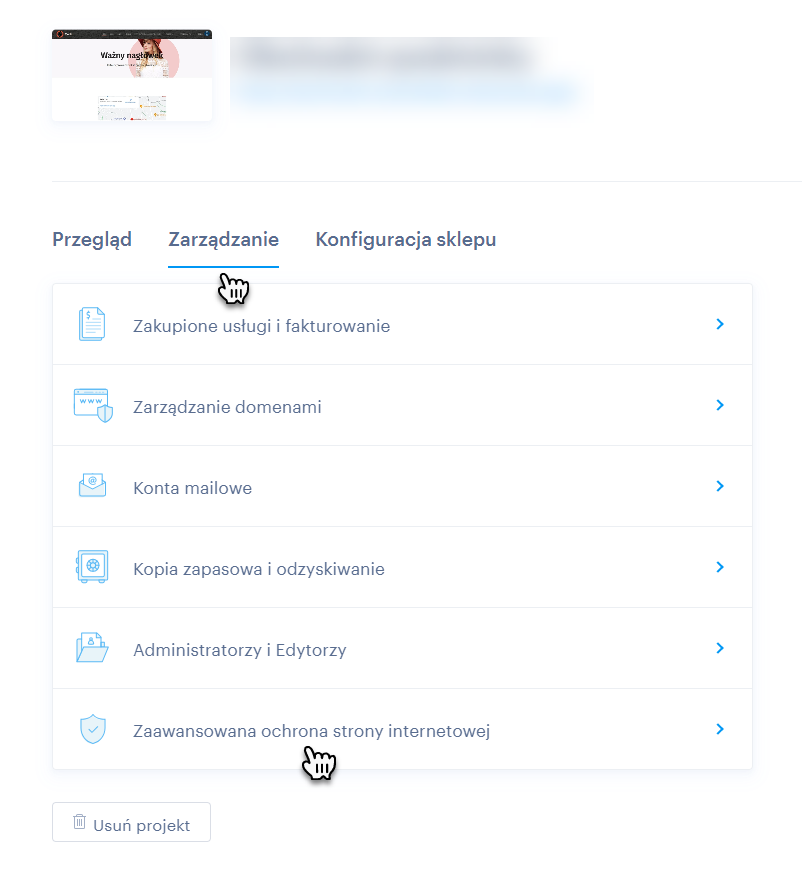
Task: Switch to the Przegląd tab
Action: pos(92,239)
